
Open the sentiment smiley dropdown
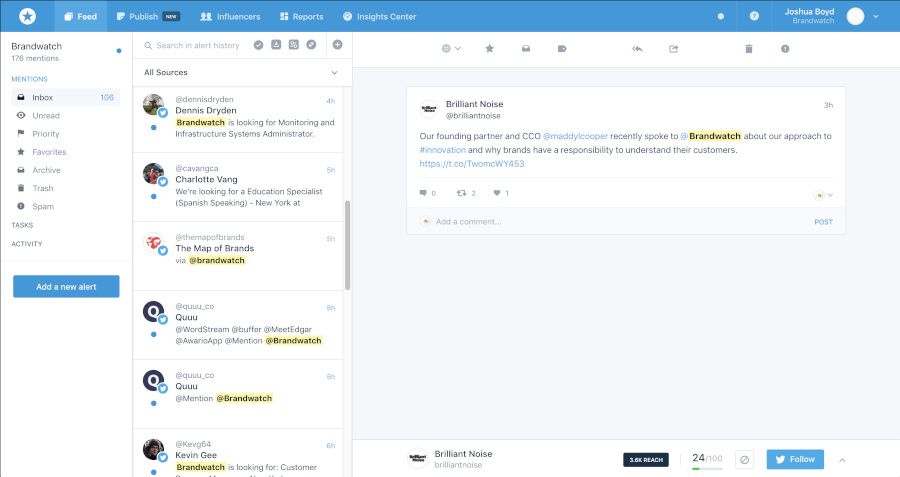pyautogui.click(x=451, y=48)
